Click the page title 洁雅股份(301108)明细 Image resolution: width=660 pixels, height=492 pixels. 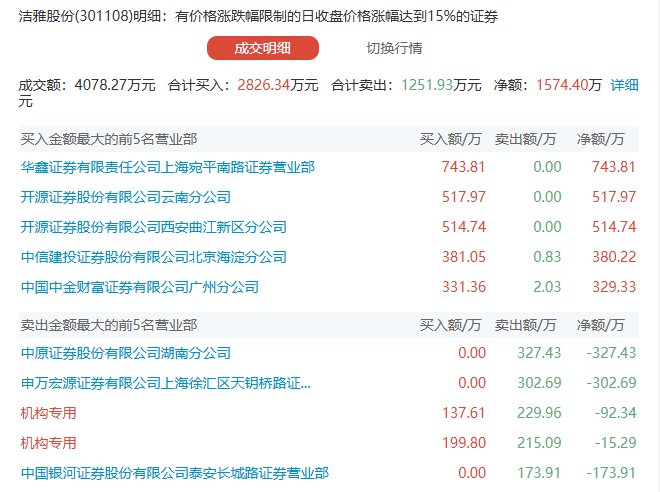click(89, 16)
